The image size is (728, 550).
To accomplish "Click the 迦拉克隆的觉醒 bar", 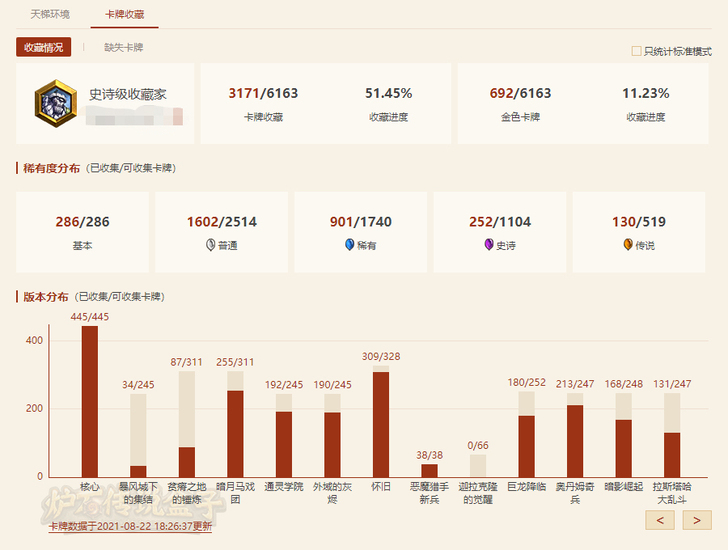I will [x=478, y=466].
